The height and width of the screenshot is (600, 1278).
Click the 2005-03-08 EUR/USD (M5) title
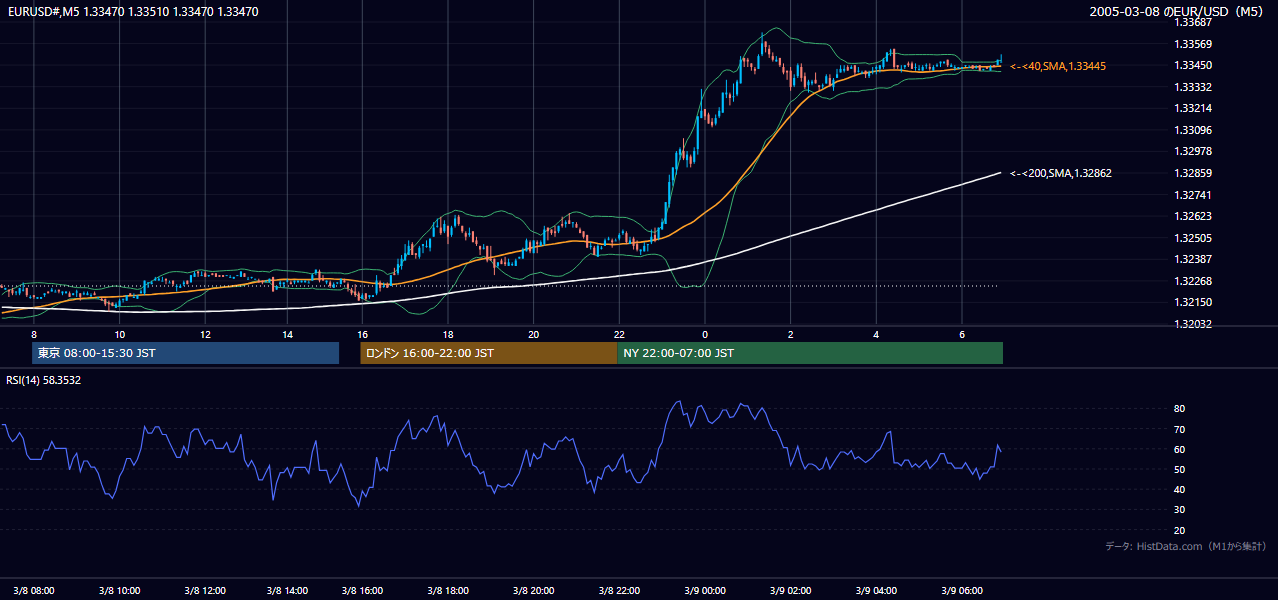(1177, 12)
